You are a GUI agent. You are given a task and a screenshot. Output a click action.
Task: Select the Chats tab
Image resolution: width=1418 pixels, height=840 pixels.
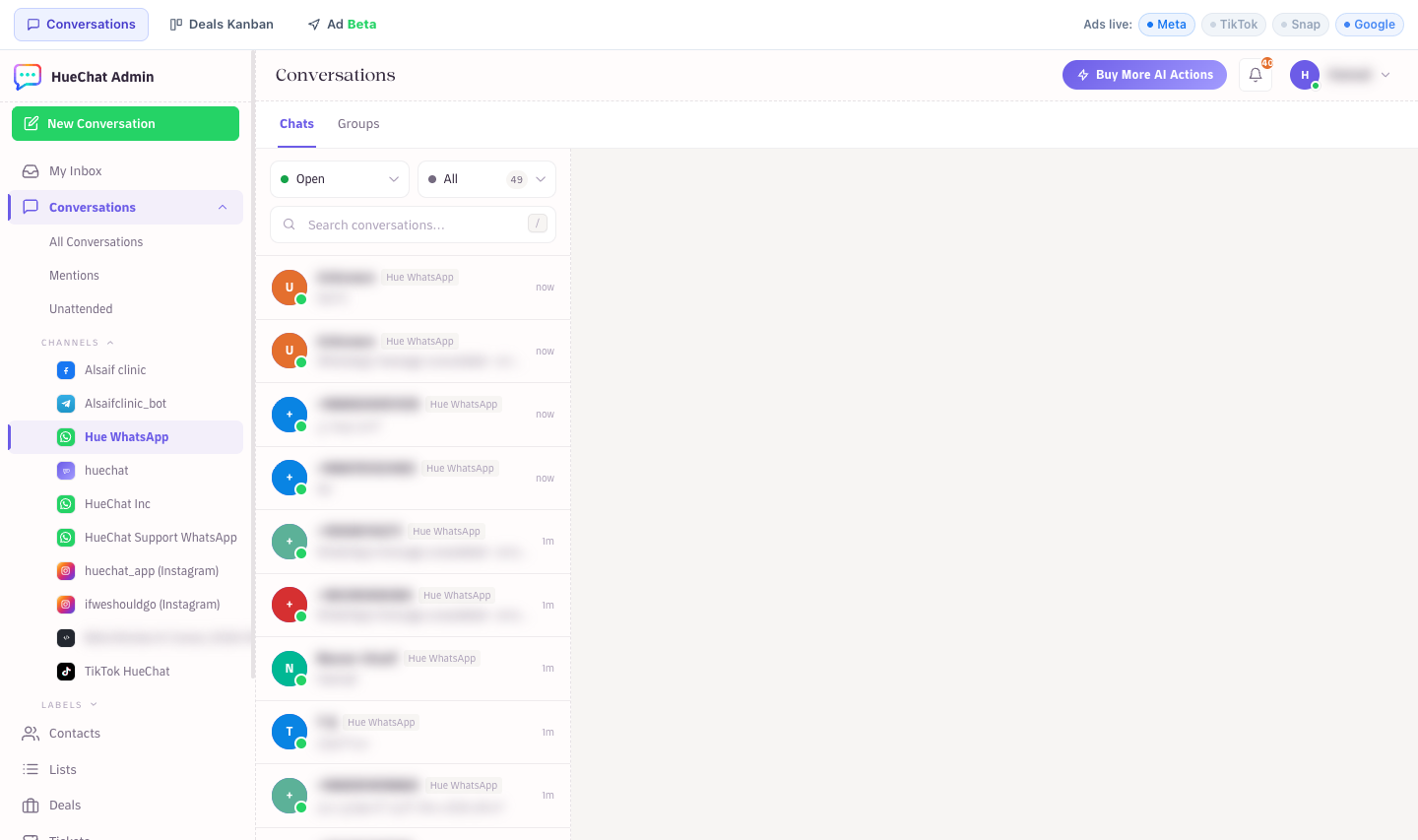[296, 124]
